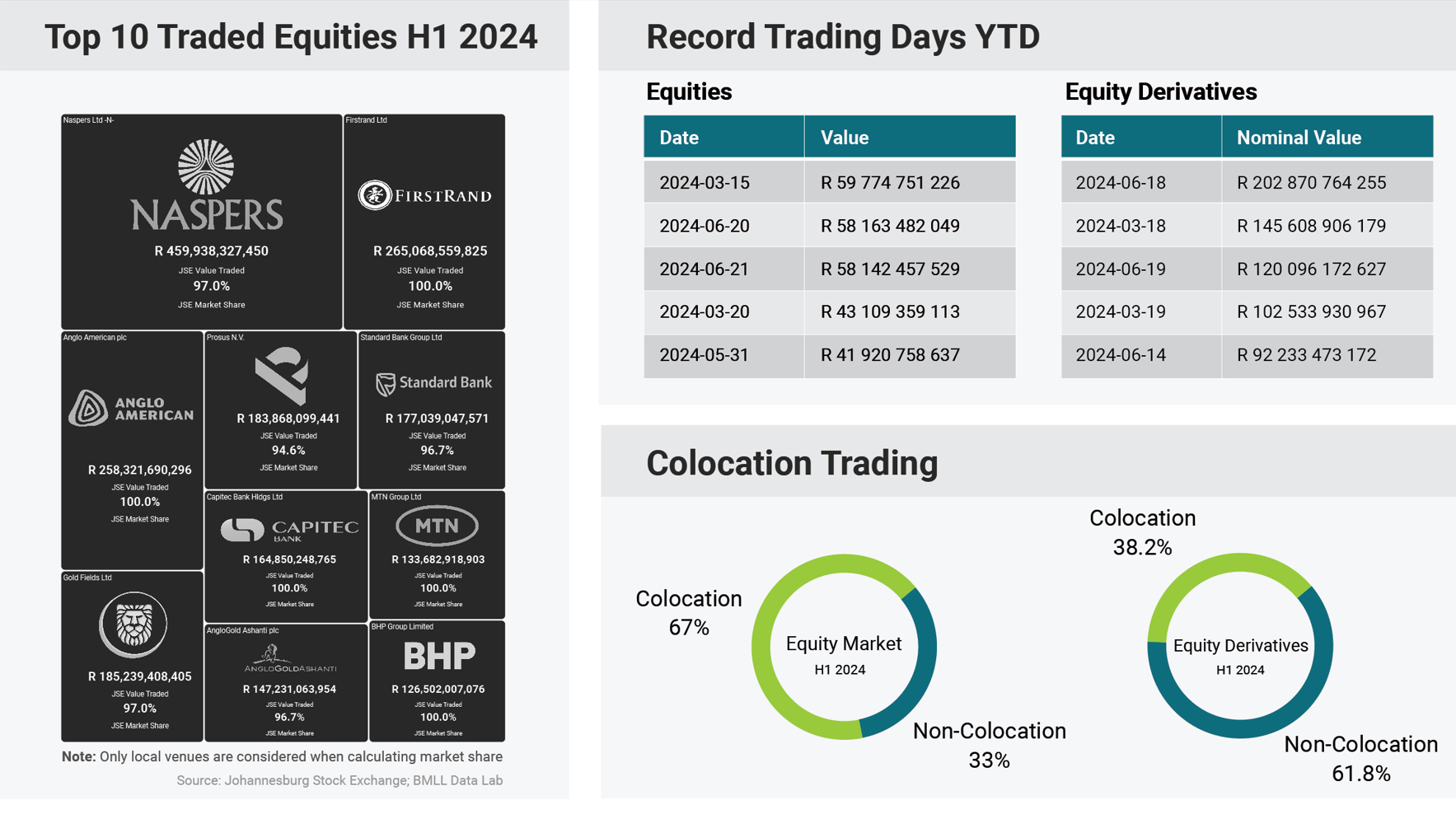Click the Standard Bank logo

click(433, 383)
